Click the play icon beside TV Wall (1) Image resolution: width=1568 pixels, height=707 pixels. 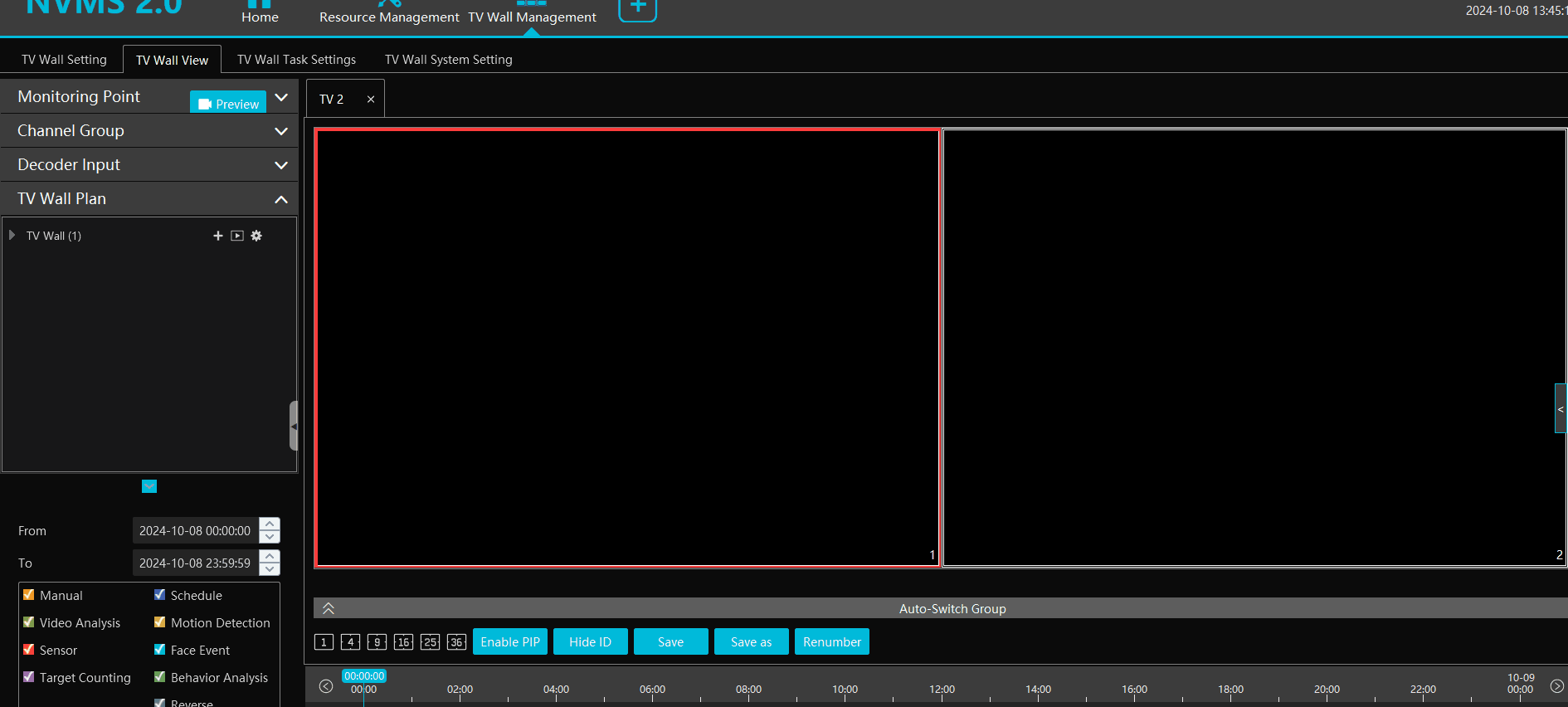tap(237, 236)
